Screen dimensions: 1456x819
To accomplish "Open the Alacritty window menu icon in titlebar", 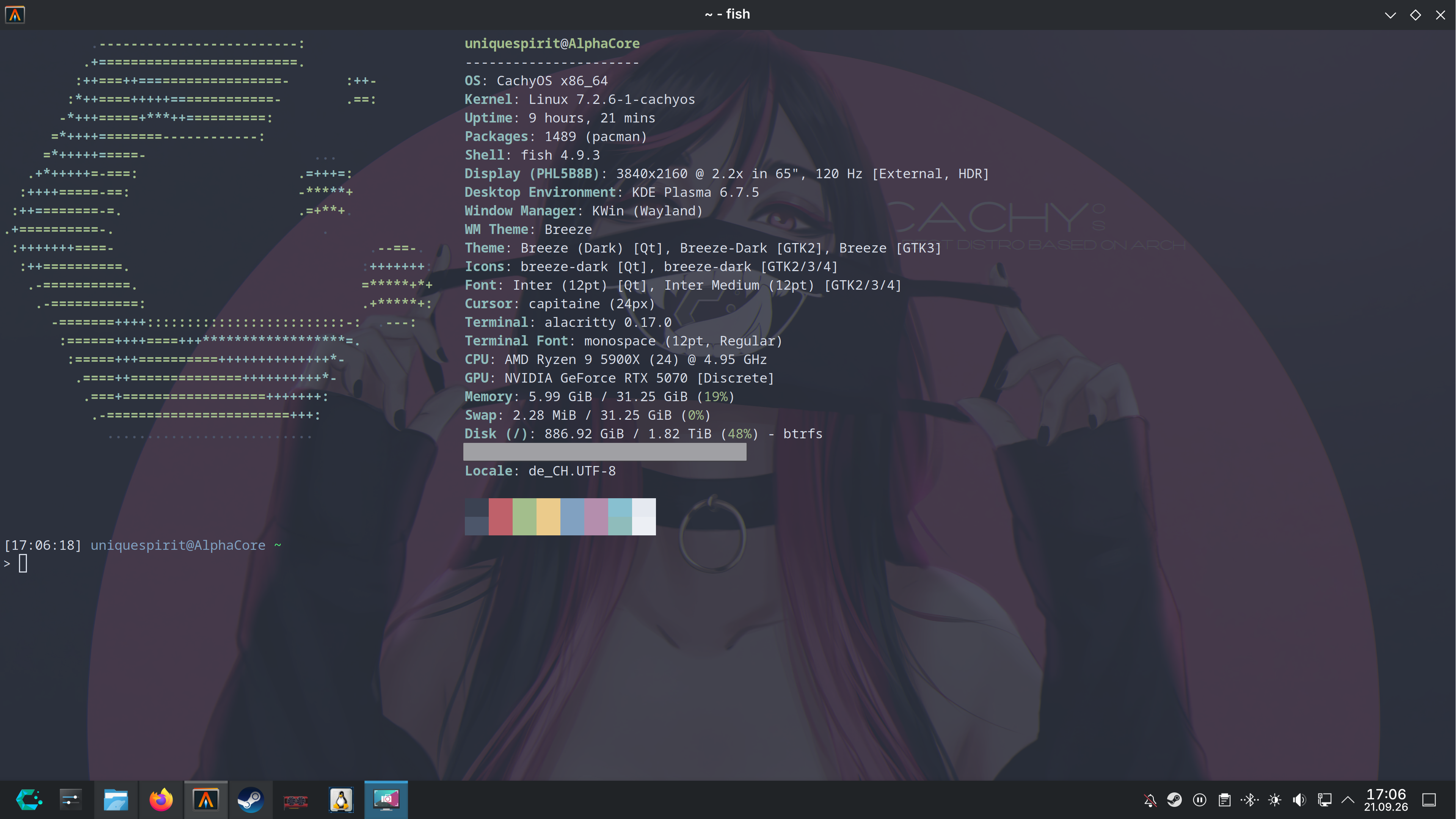I will coord(15,14).
